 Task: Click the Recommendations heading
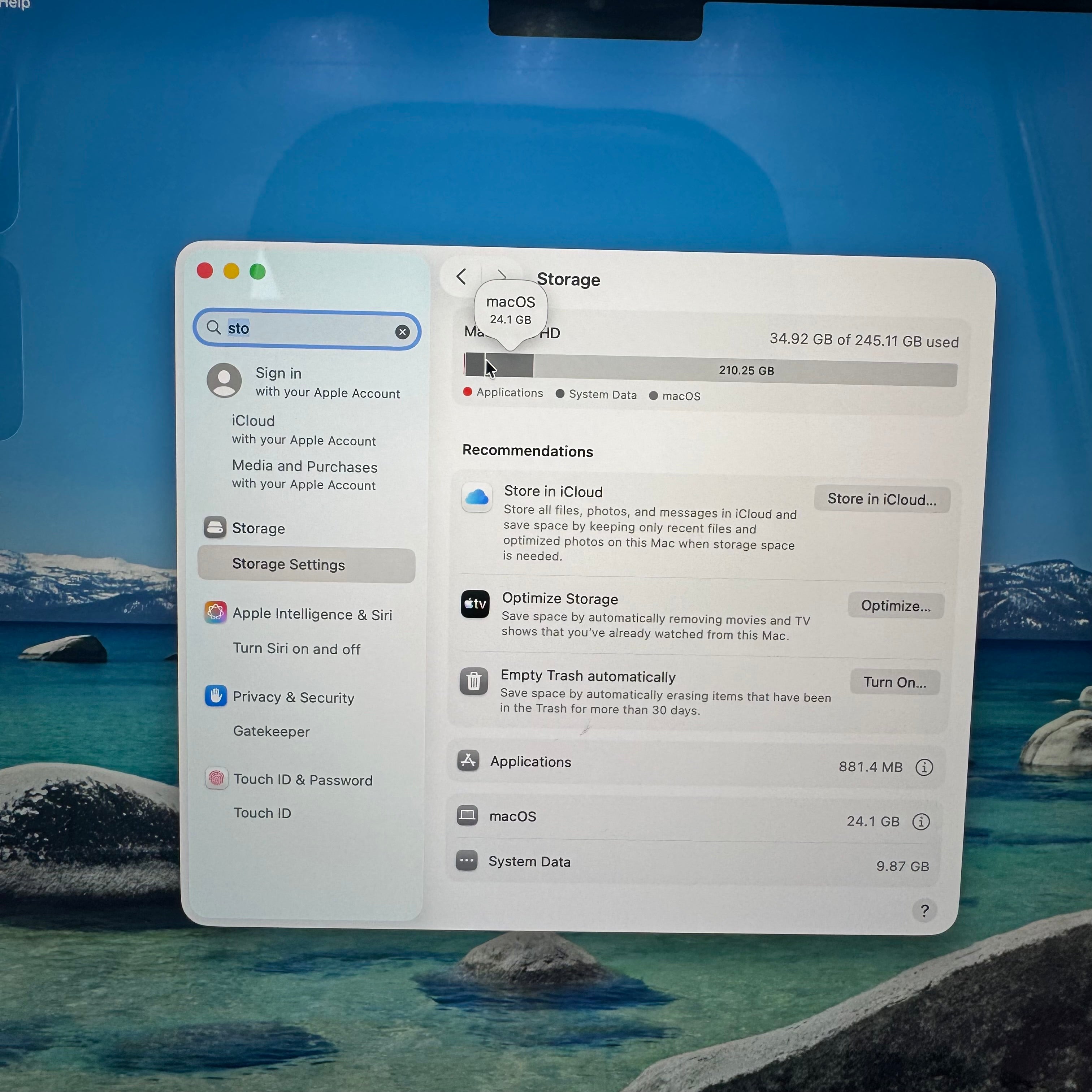(x=528, y=450)
